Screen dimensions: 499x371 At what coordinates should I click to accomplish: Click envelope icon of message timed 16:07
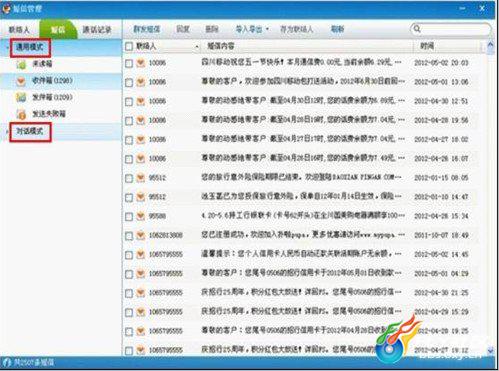tap(141, 159)
